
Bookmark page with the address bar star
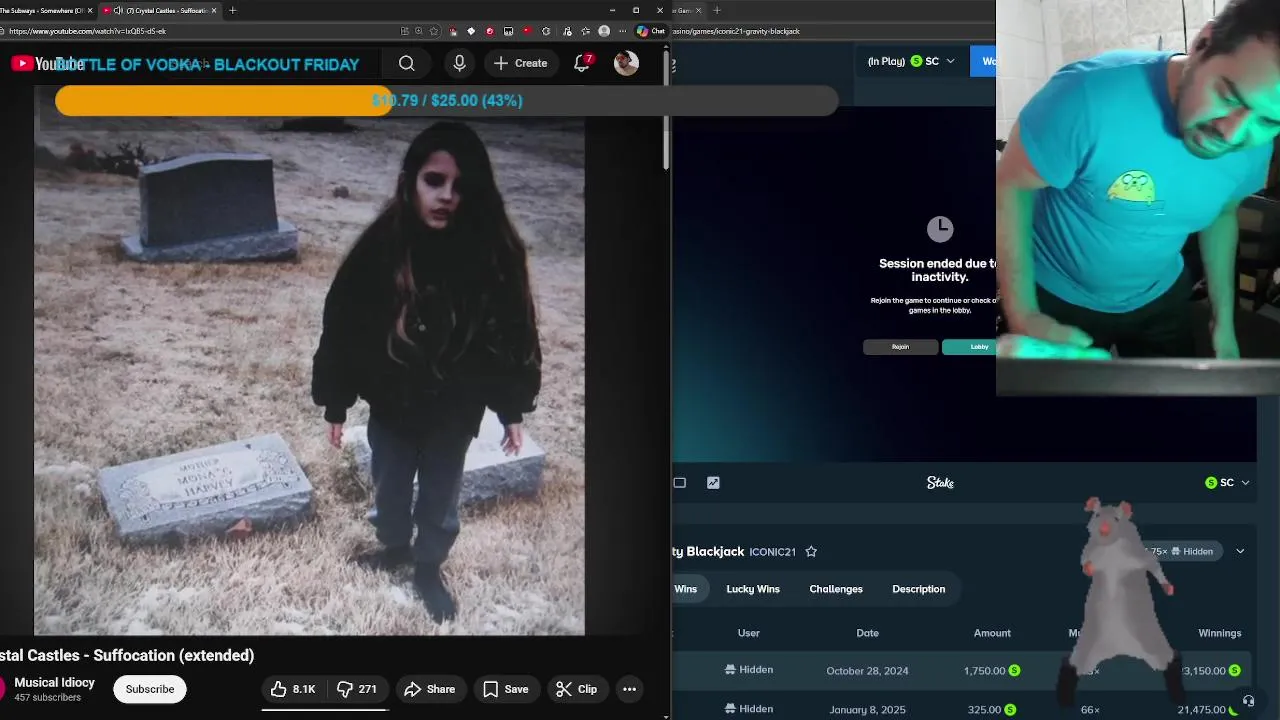(x=433, y=31)
